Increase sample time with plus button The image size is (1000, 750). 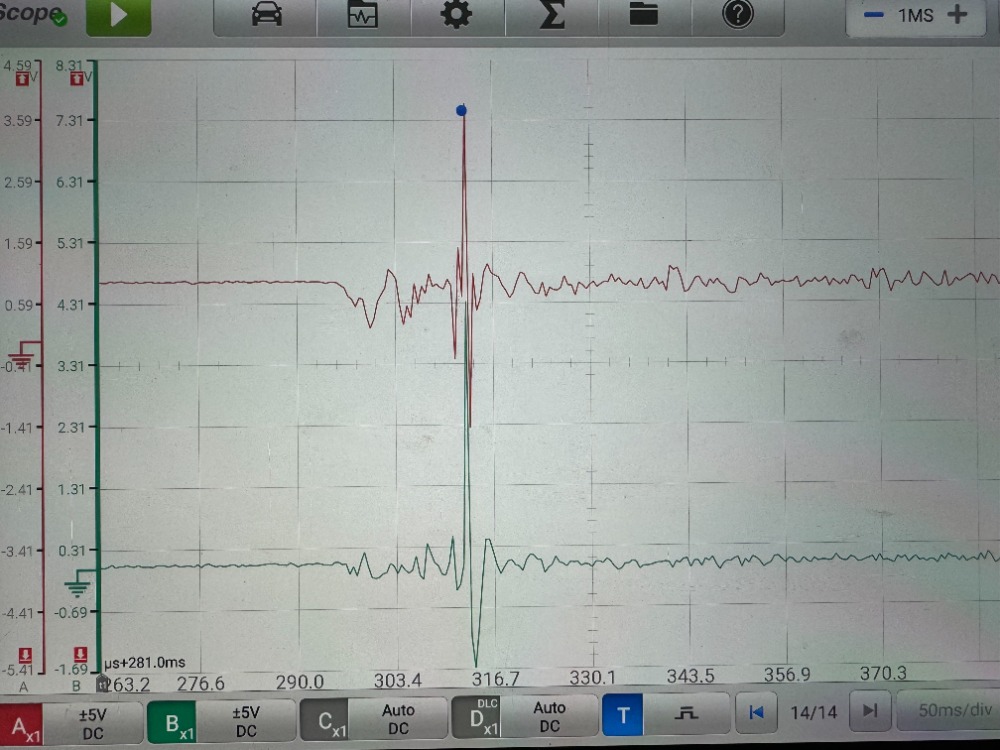pyautogui.click(x=958, y=15)
